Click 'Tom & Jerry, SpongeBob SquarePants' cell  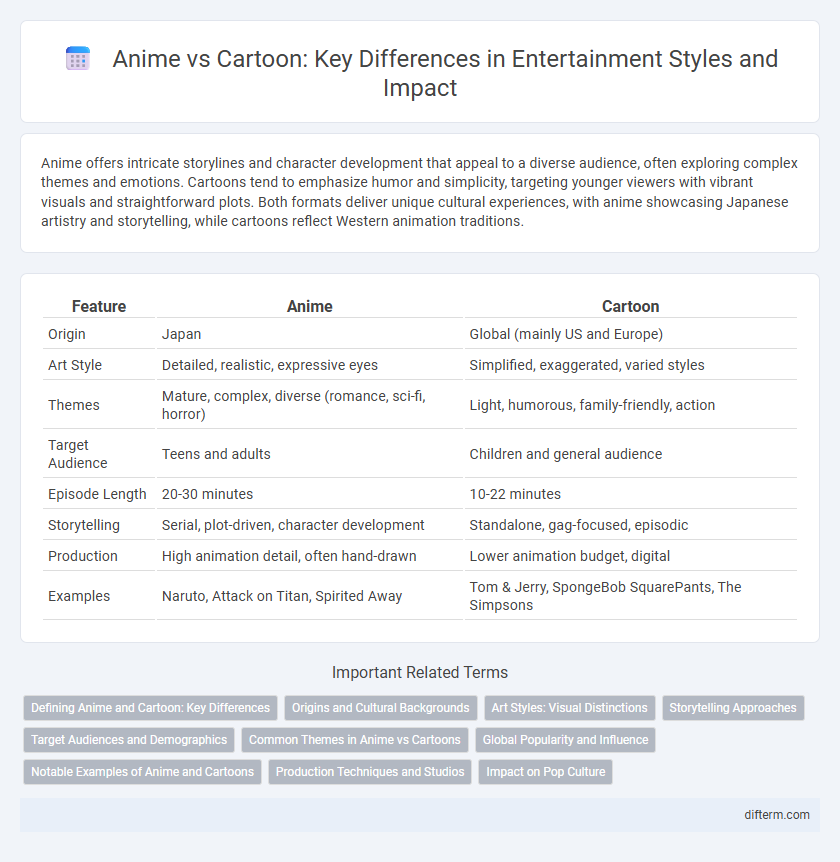point(631,596)
